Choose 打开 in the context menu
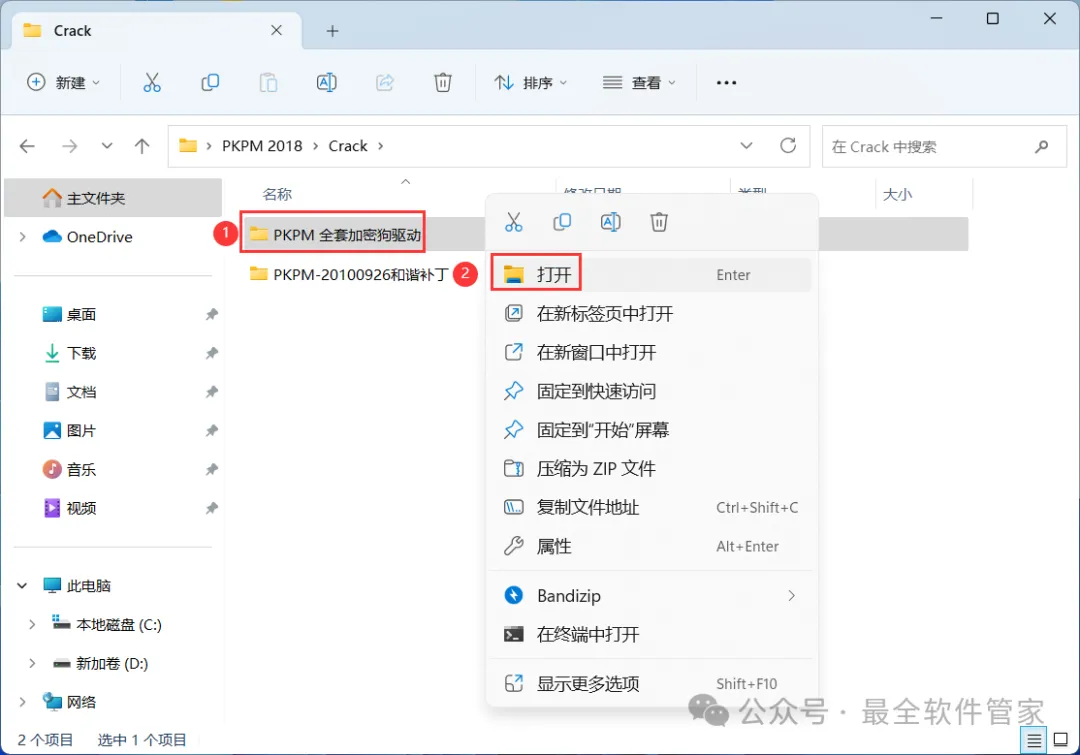This screenshot has height=755, width=1080. [651, 275]
